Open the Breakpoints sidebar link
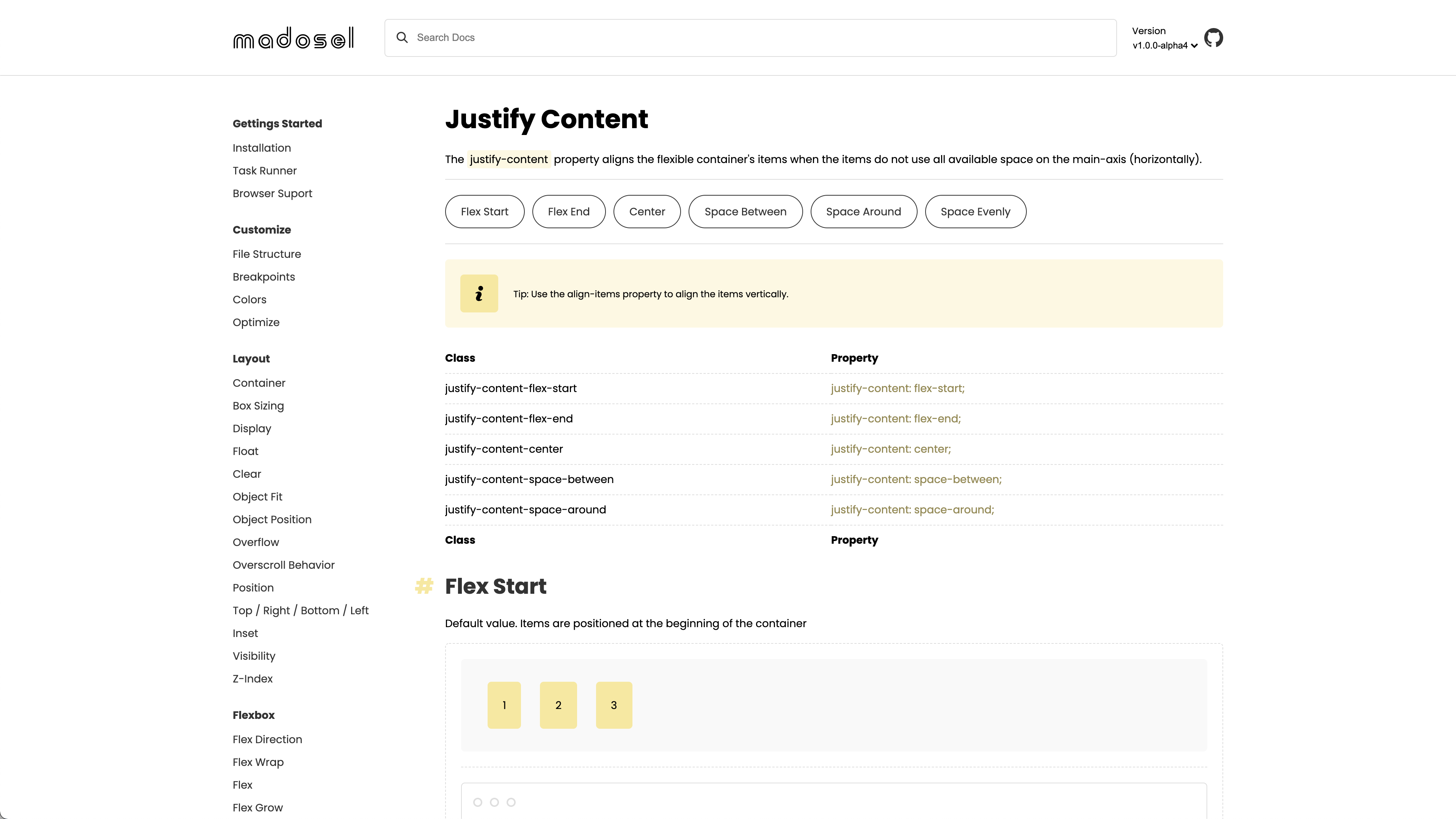The height and width of the screenshot is (819, 1456). click(x=264, y=277)
